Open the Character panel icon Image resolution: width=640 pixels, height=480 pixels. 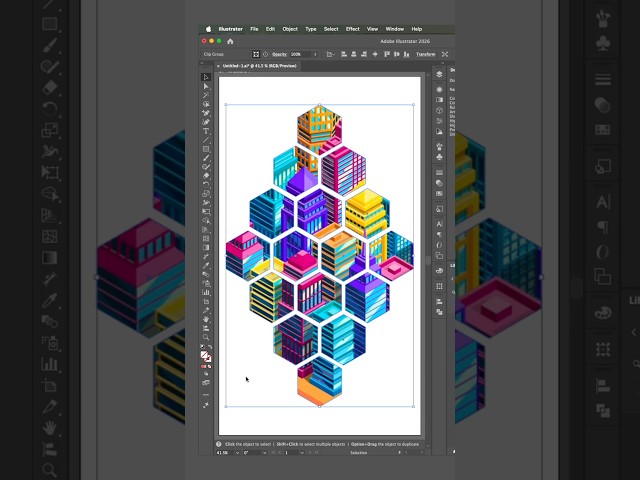[439, 224]
